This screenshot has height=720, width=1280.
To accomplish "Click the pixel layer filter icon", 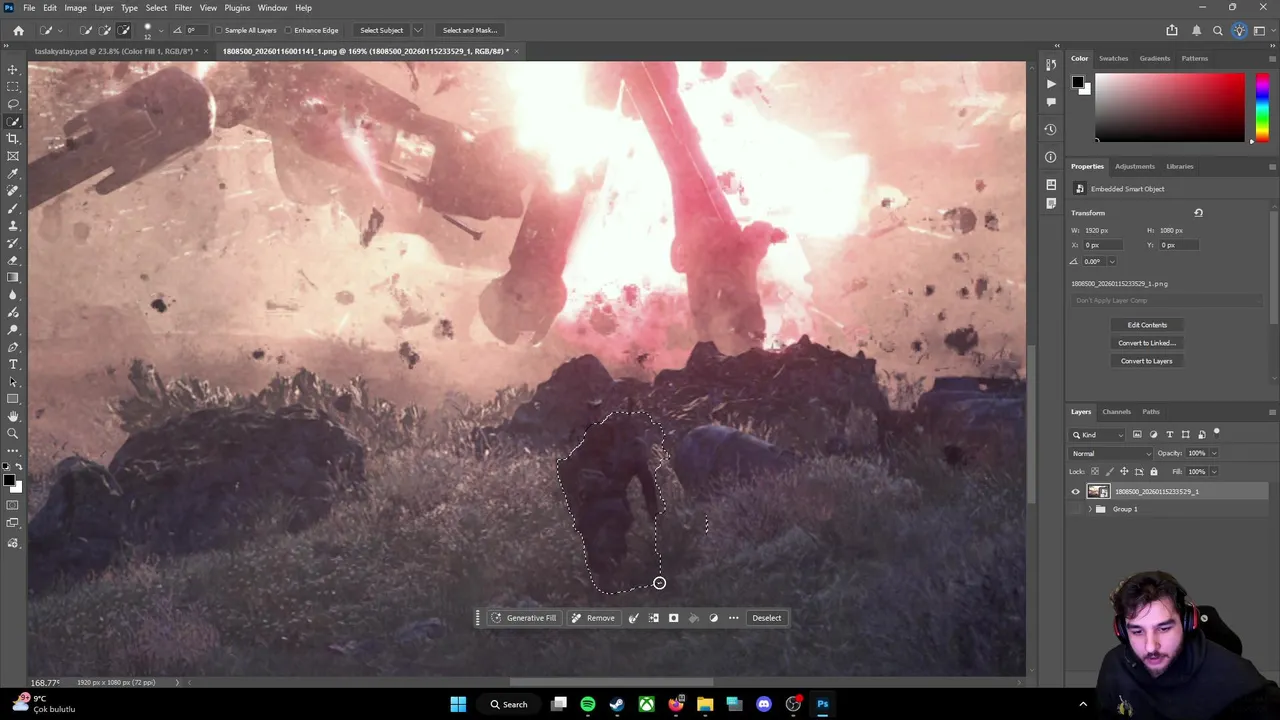I will coord(1137,434).
